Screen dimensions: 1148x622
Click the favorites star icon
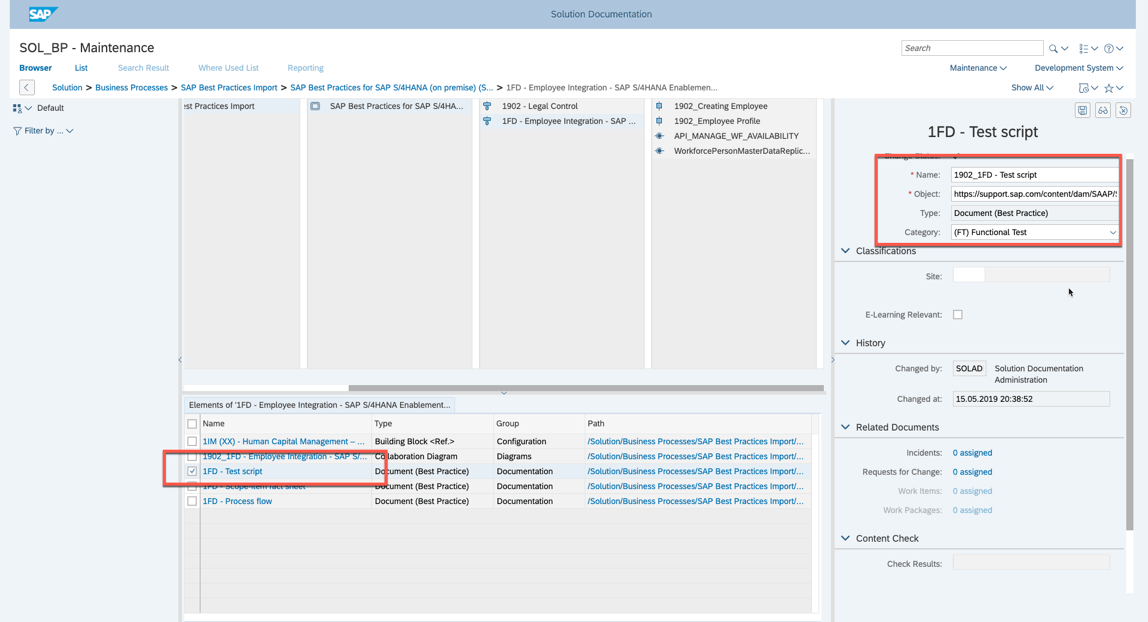pyautogui.click(x=1108, y=87)
